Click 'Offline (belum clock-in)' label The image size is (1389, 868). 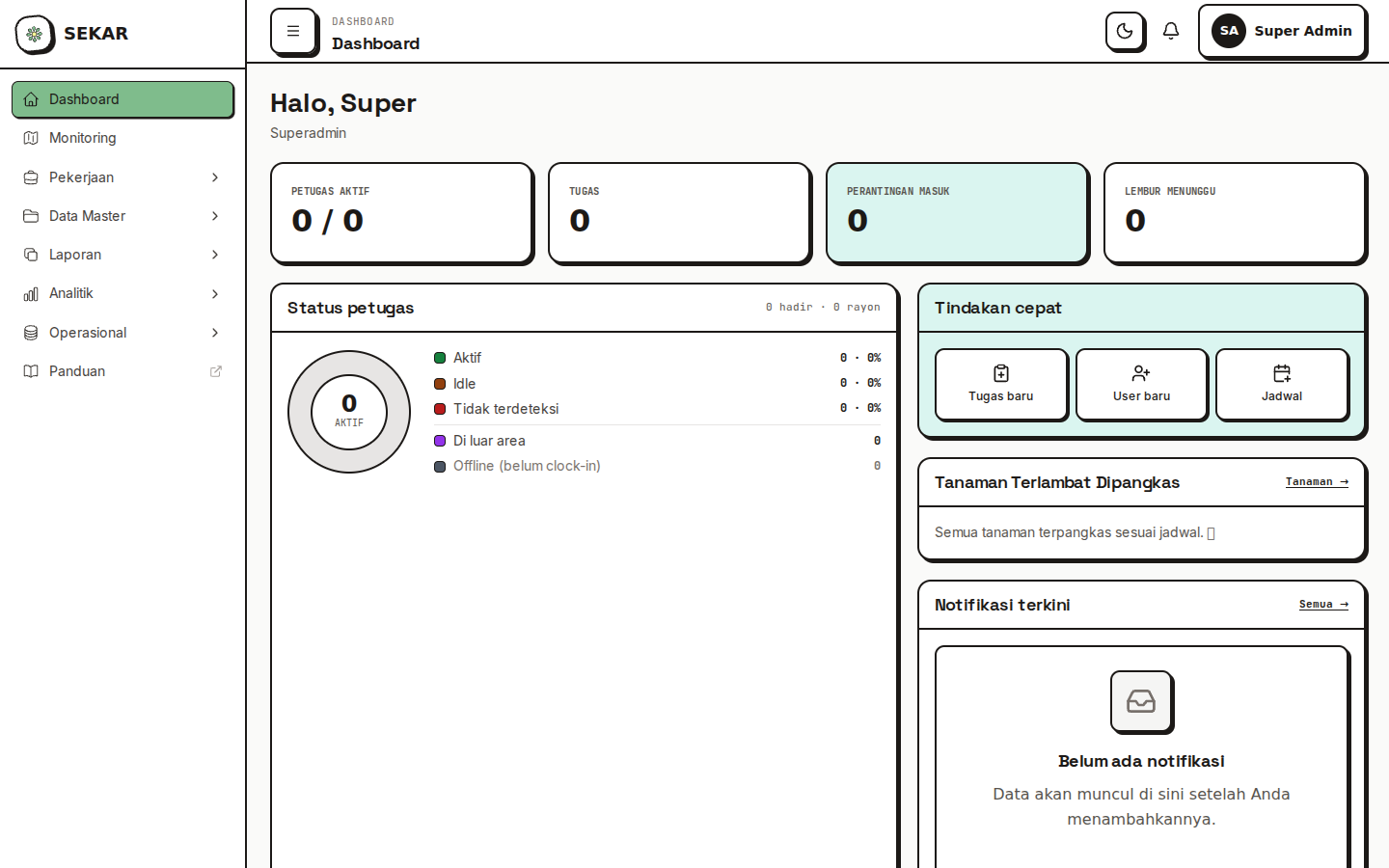527,466
